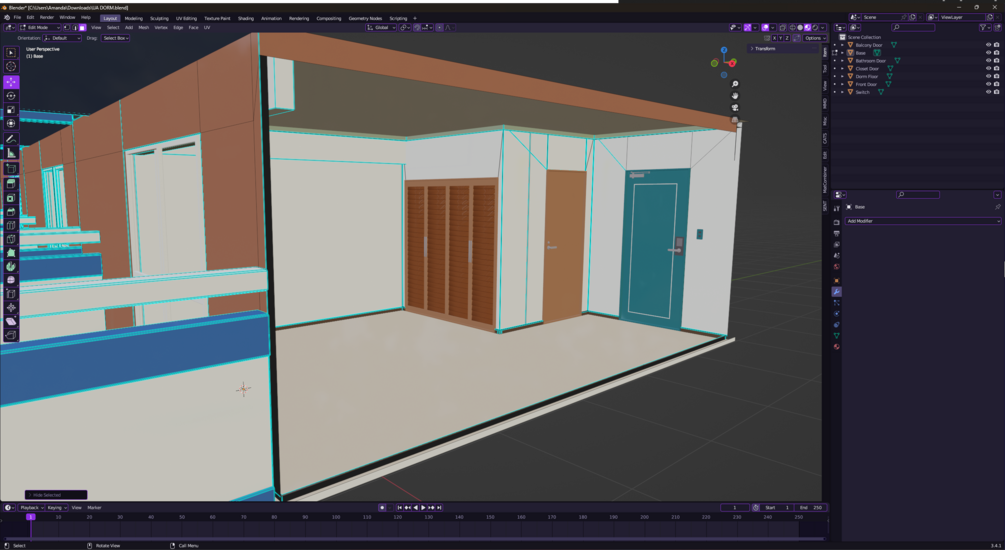The width and height of the screenshot is (1005, 550).
Task: Activate the Transform tool
Action: tap(11, 123)
